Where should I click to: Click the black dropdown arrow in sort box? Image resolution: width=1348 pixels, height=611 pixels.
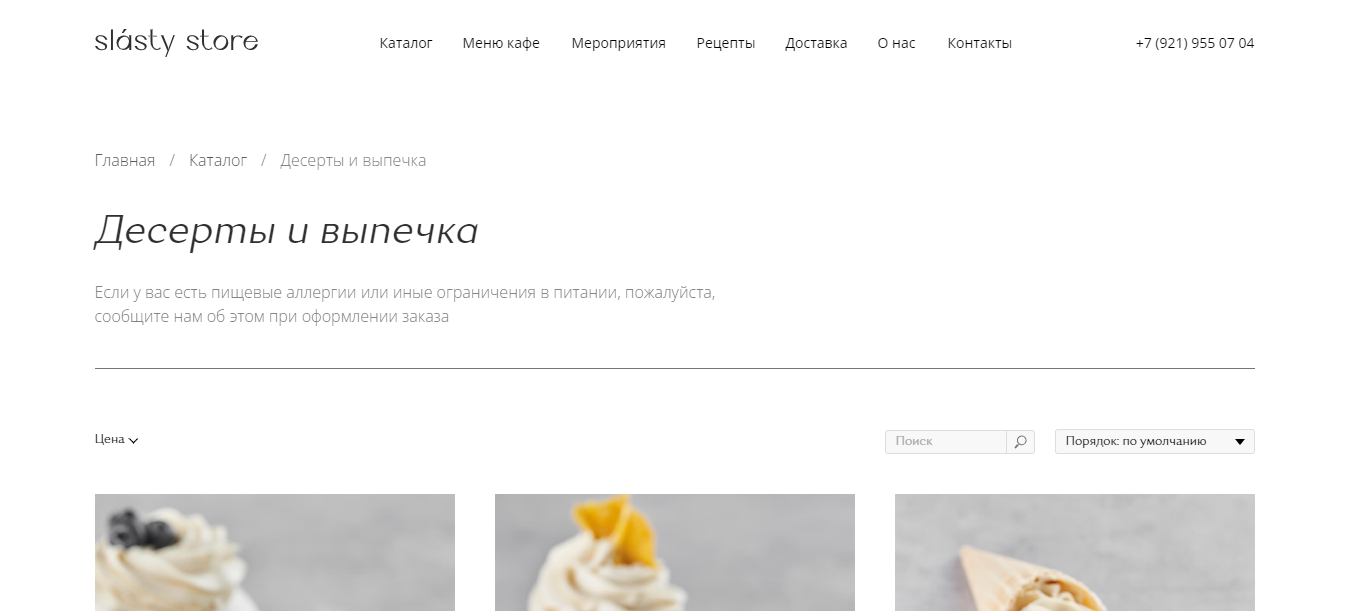[1240, 441]
